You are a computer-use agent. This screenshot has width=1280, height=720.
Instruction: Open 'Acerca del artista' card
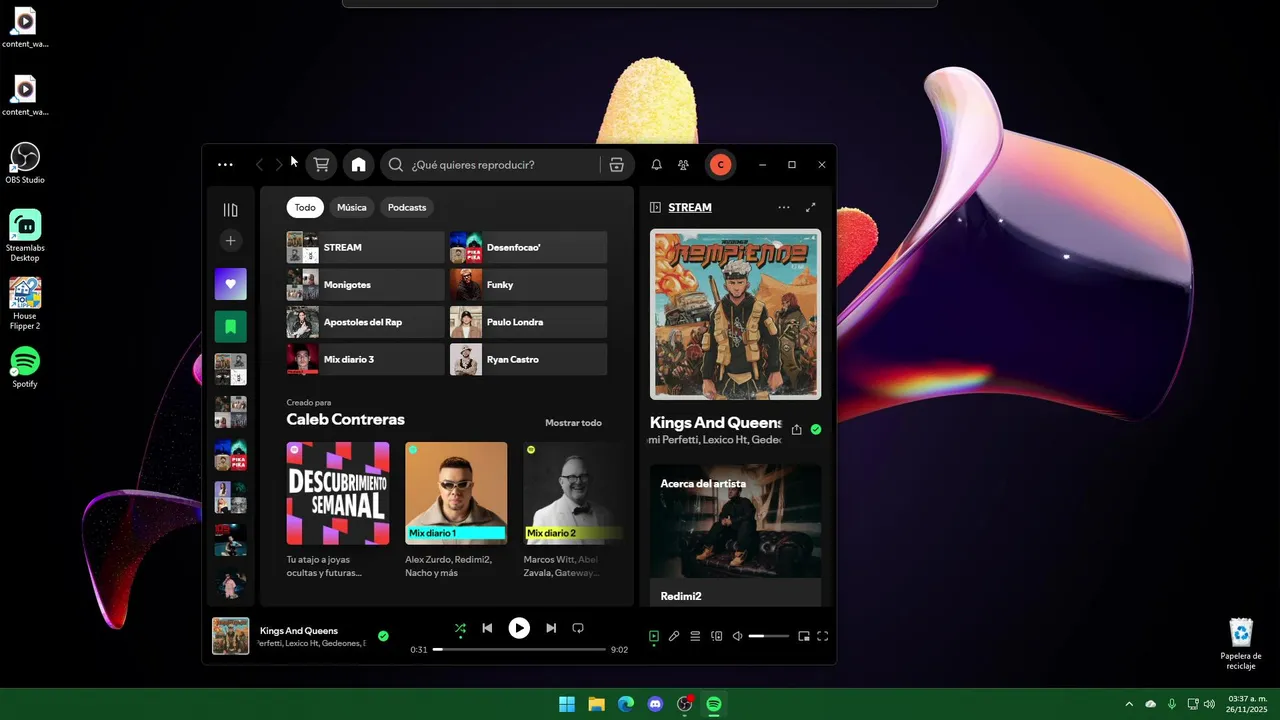coord(736,534)
